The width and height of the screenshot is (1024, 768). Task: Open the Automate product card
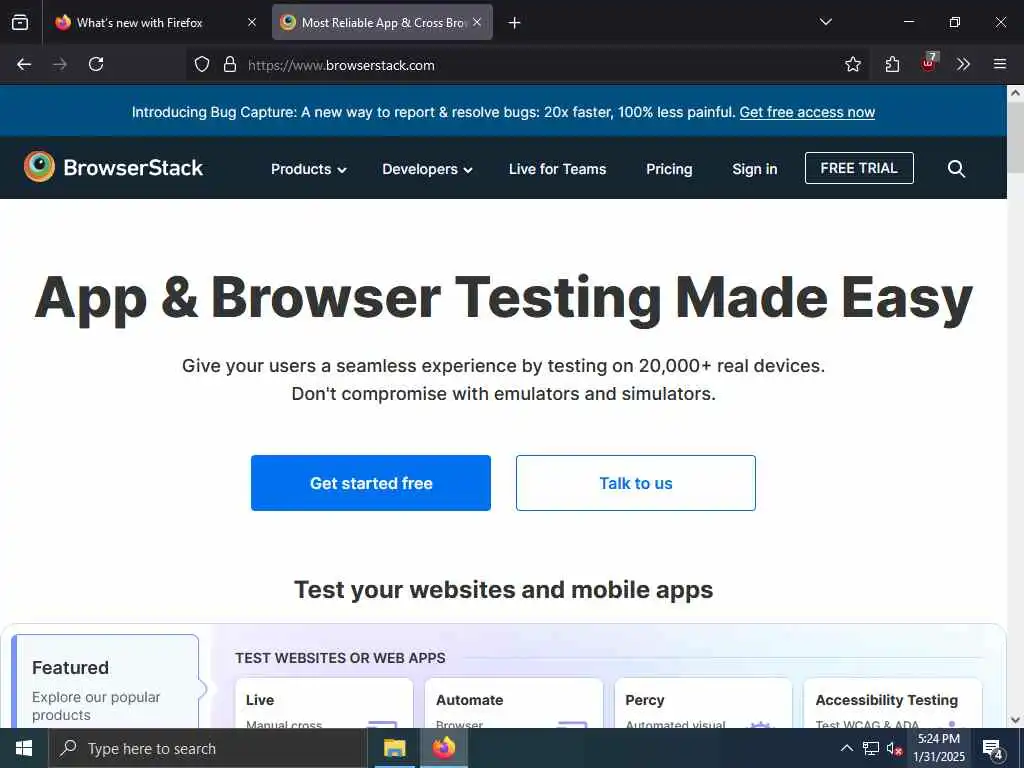pyautogui.click(x=513, y=704)
